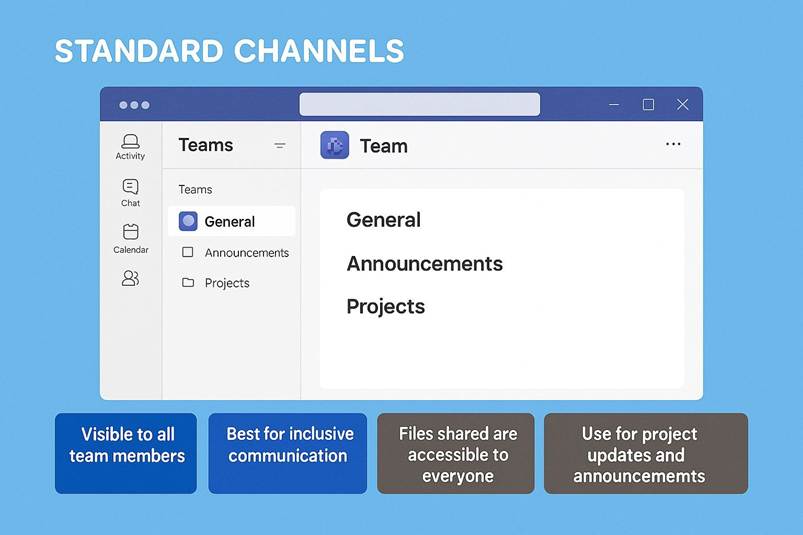Click the people icon in sidebar
The height and width of the screenshot is (535, 803).
pyautogui.click(x=130, y=278)
